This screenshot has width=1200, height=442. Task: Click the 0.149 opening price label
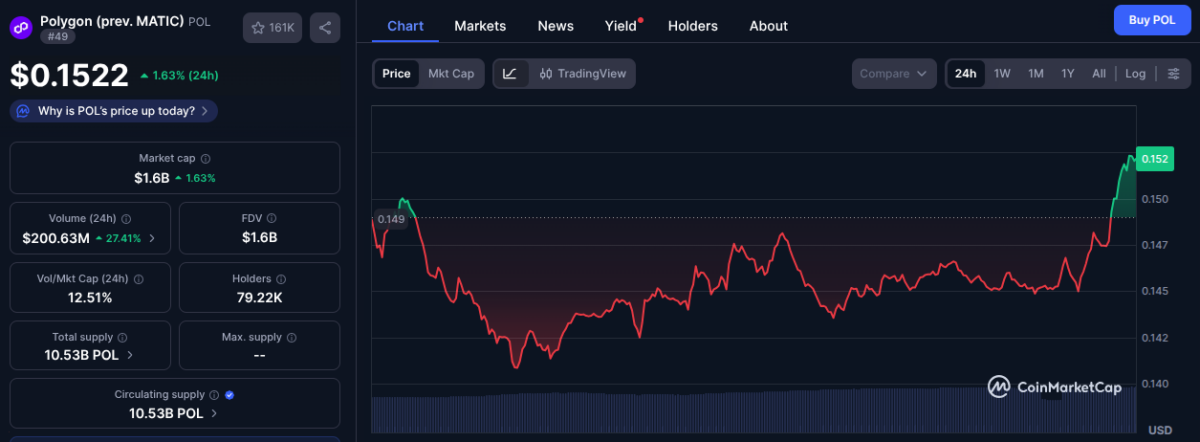pyautogui.click(x=391, y=219)
